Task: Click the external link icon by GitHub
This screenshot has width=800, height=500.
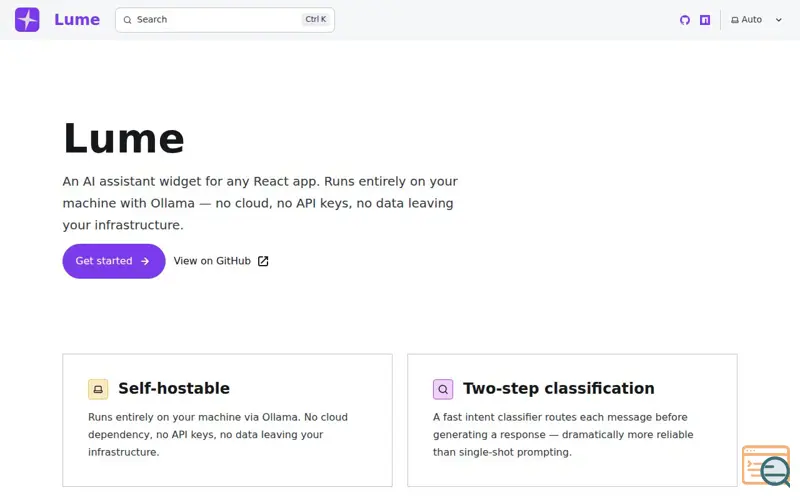Action: 263,261
